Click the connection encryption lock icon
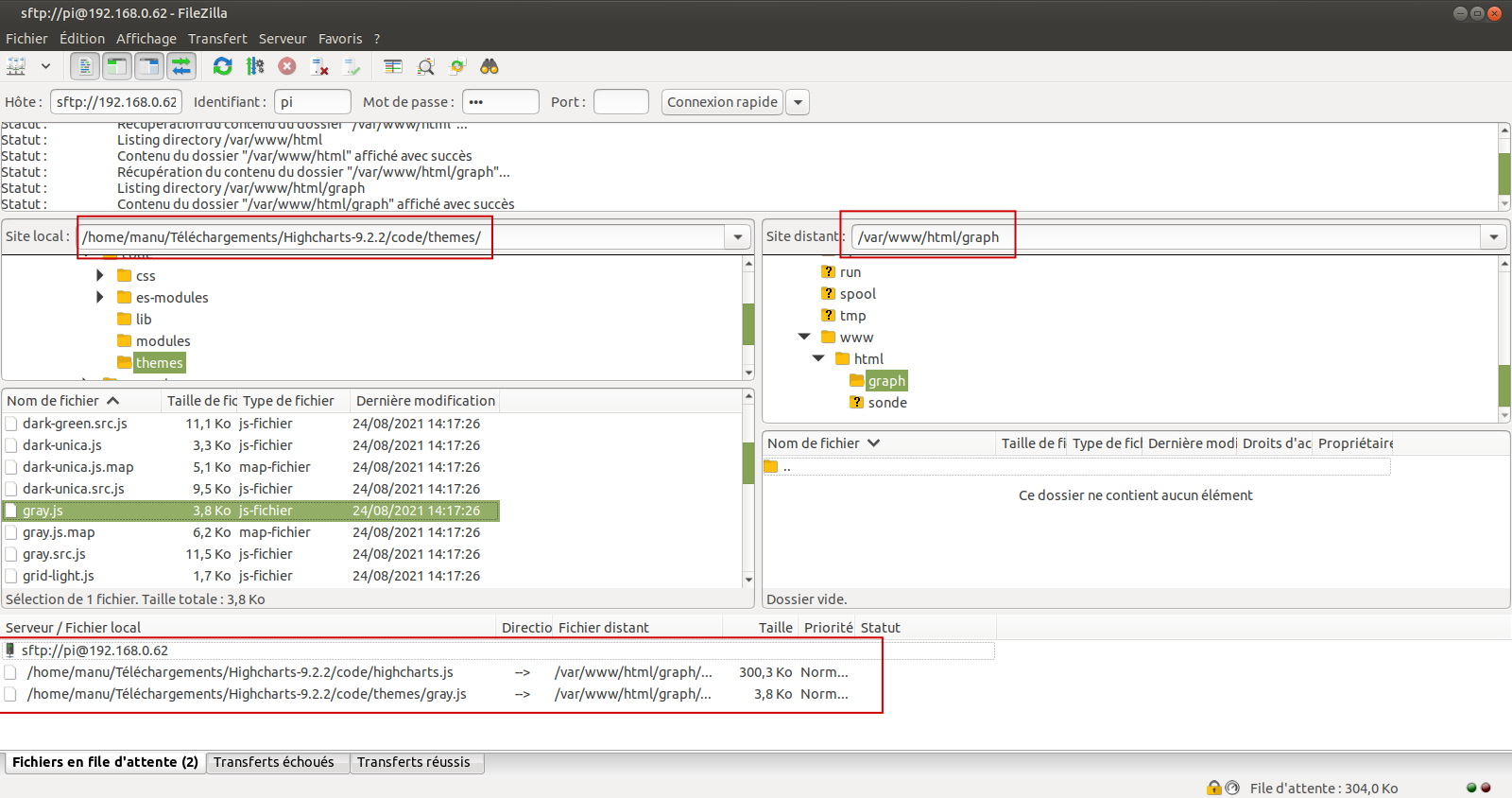Screen dimensions: 1512x798 (1214, 788)
